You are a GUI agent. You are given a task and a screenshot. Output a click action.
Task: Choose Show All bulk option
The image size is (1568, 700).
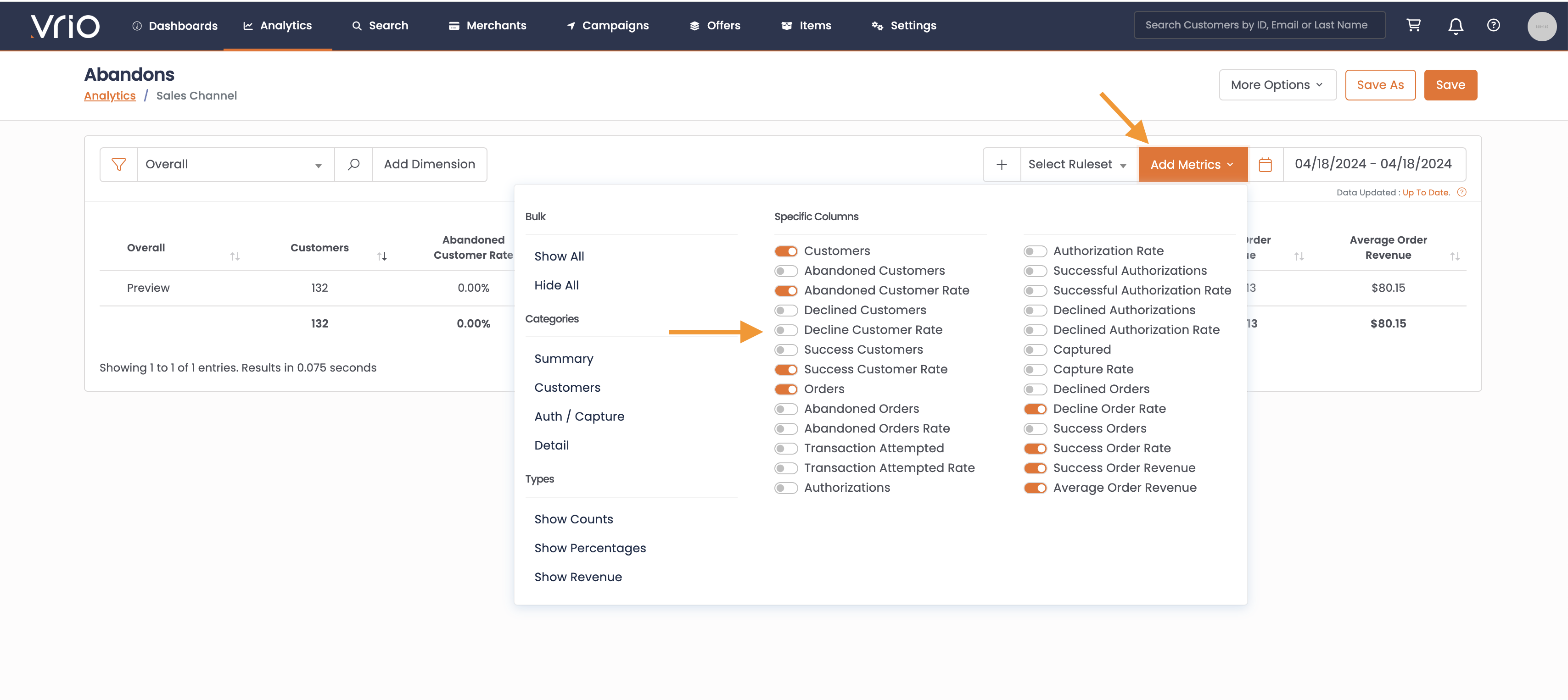click(x=559, y=256)
